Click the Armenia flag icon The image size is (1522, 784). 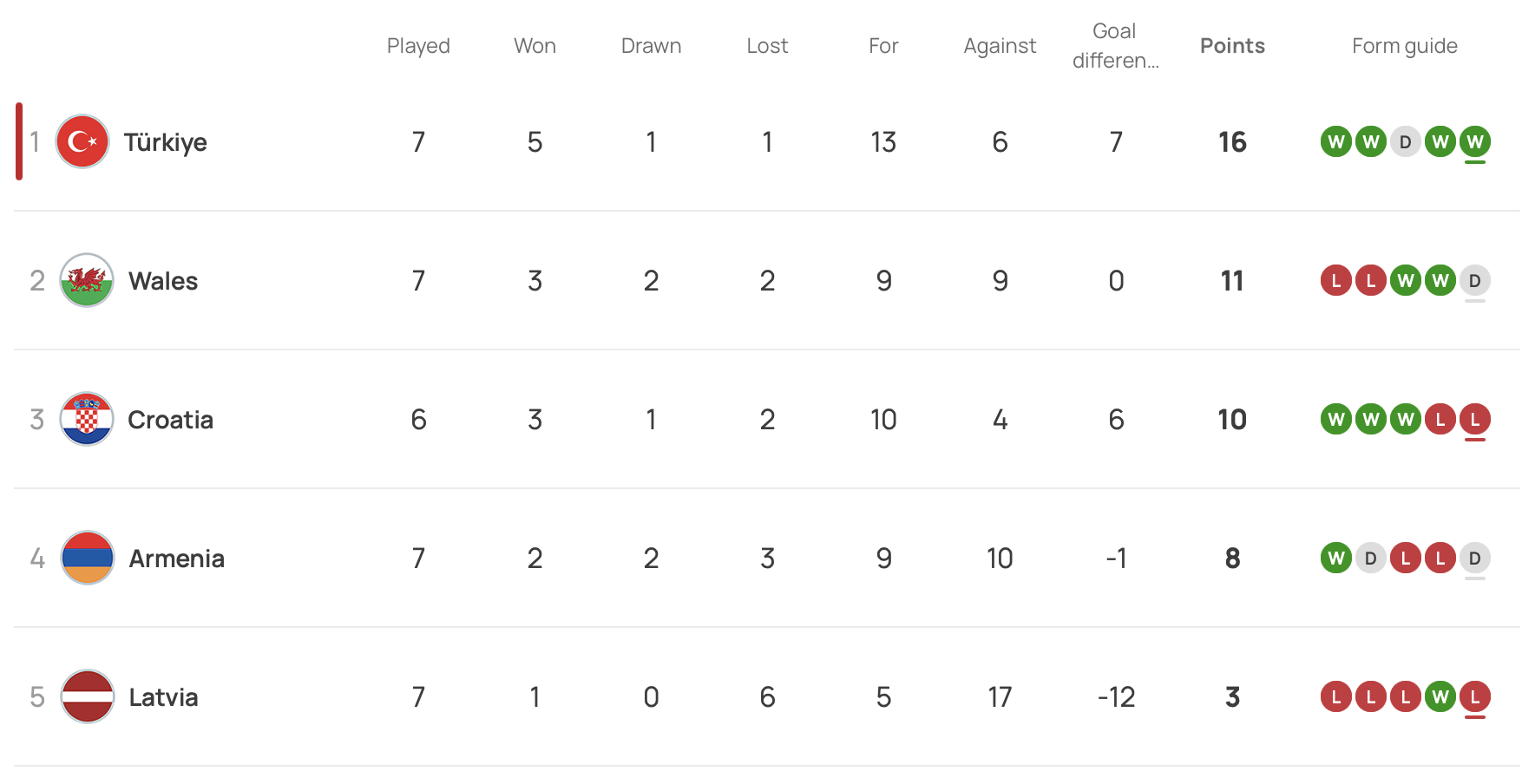coord(87,558)
